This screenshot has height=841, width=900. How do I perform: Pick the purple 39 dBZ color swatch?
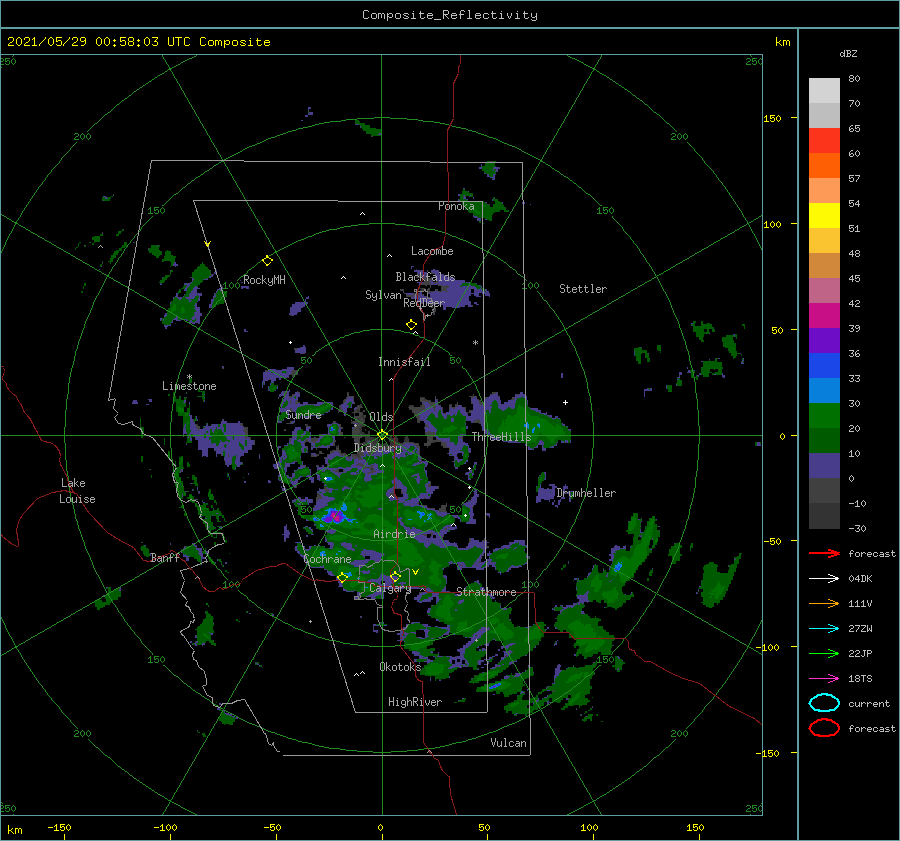(824, 340)
